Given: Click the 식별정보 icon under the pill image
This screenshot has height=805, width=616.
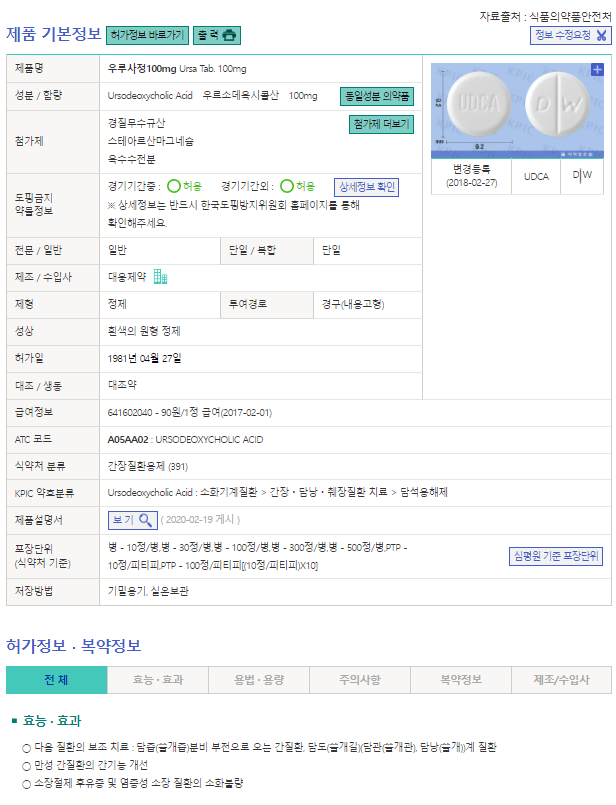Looking at the screenshot, I should (x=575, y=155).
